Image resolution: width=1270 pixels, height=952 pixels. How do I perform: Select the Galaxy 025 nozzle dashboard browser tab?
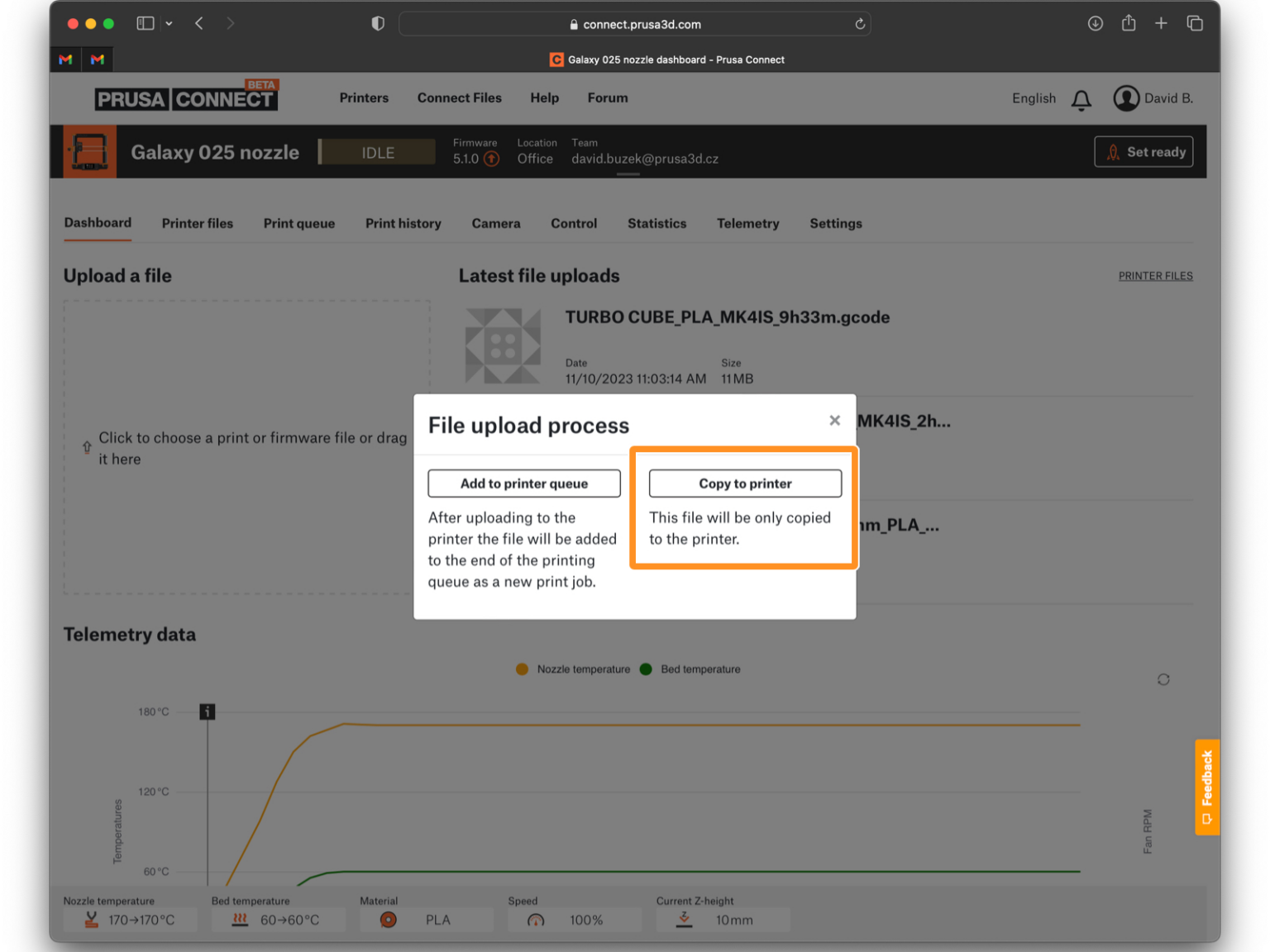667,59
